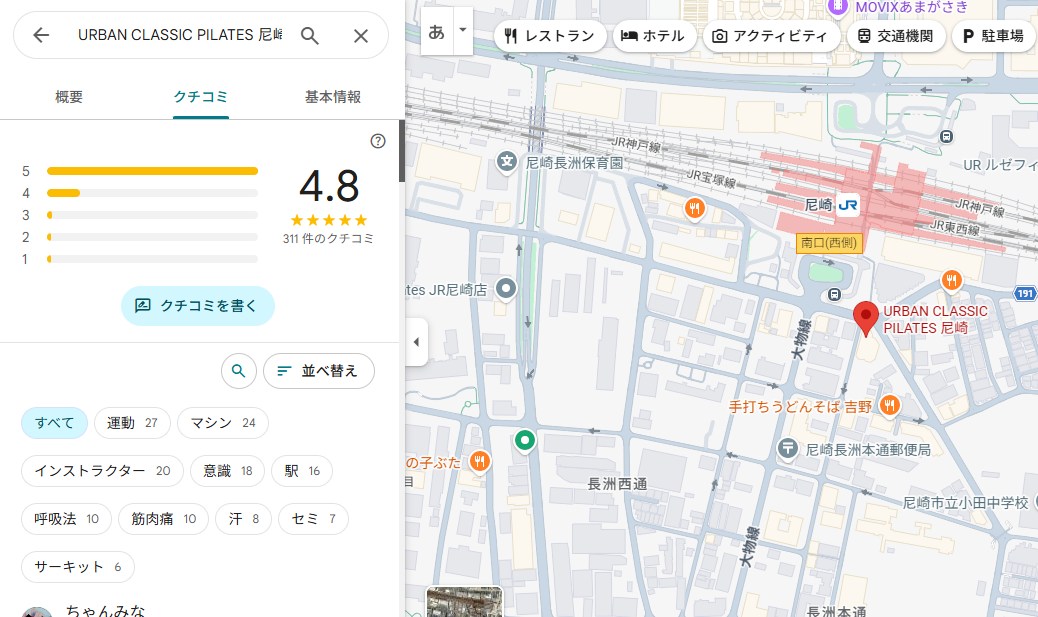Click the 手打ちうどんそば 吉野 restaurant marker

pyautogui.click(x=889, y=406)
